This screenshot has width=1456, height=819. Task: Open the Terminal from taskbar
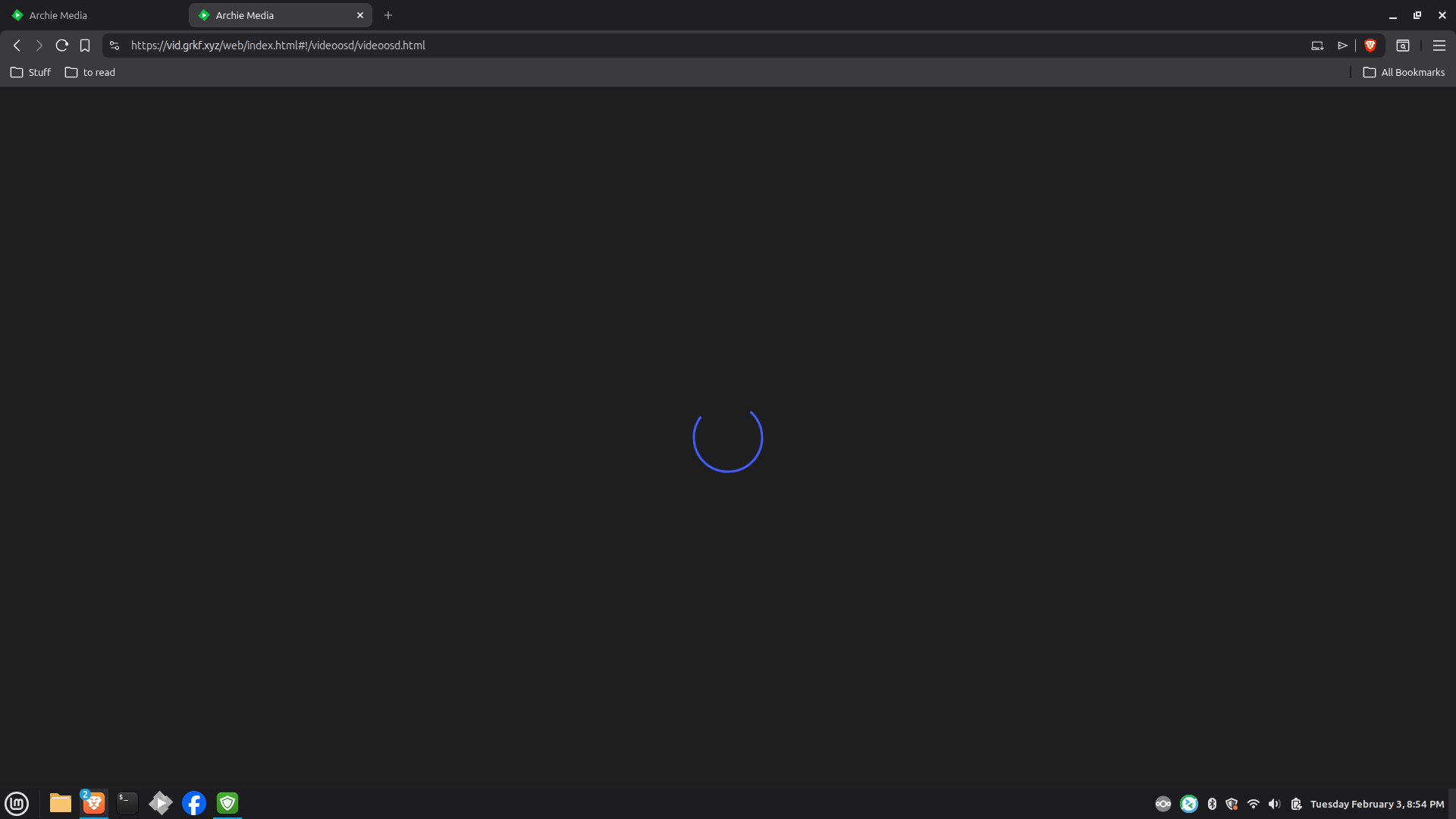(x=127, y=803)
